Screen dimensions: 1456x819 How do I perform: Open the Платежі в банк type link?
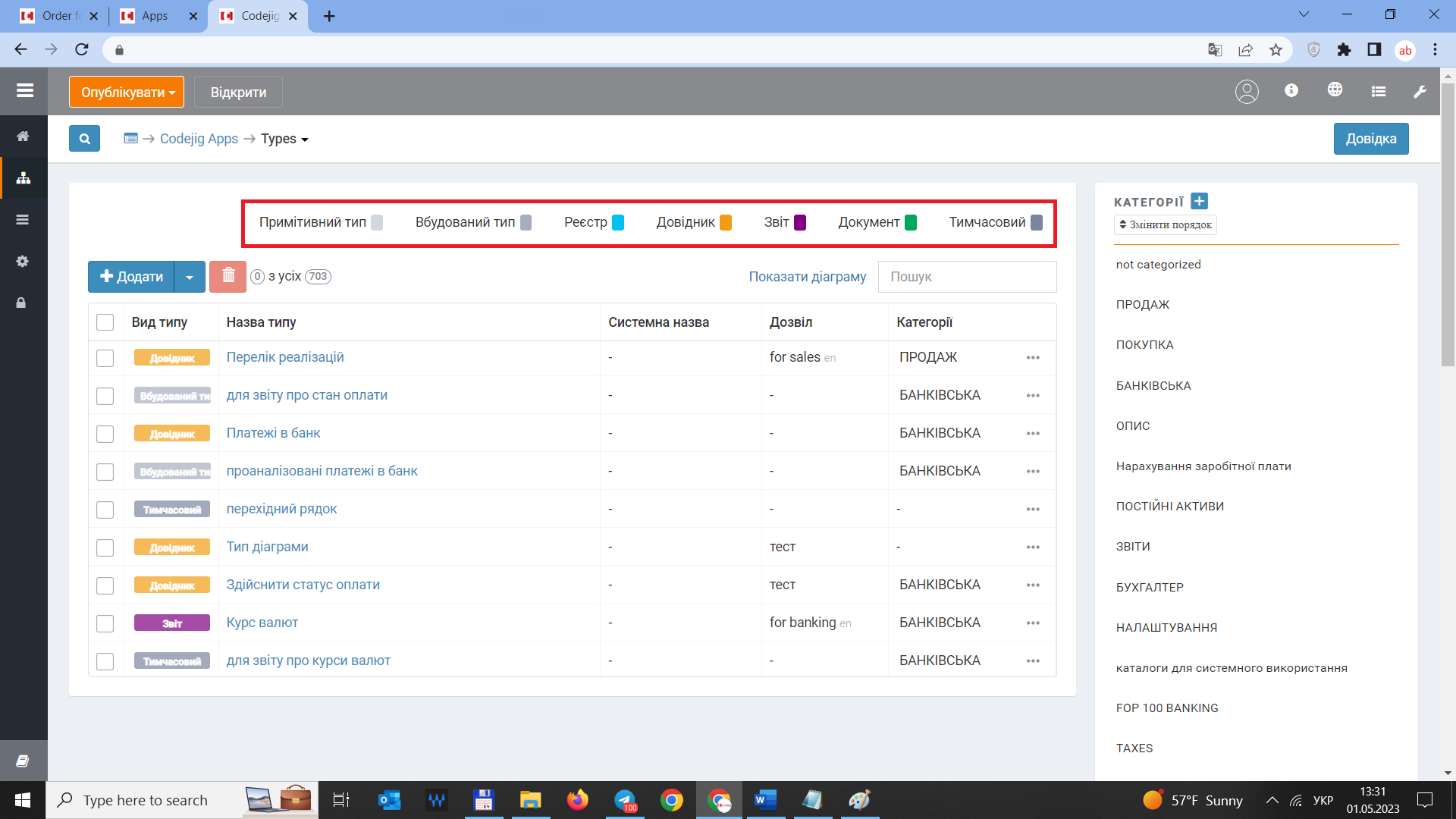click(273, 433)
